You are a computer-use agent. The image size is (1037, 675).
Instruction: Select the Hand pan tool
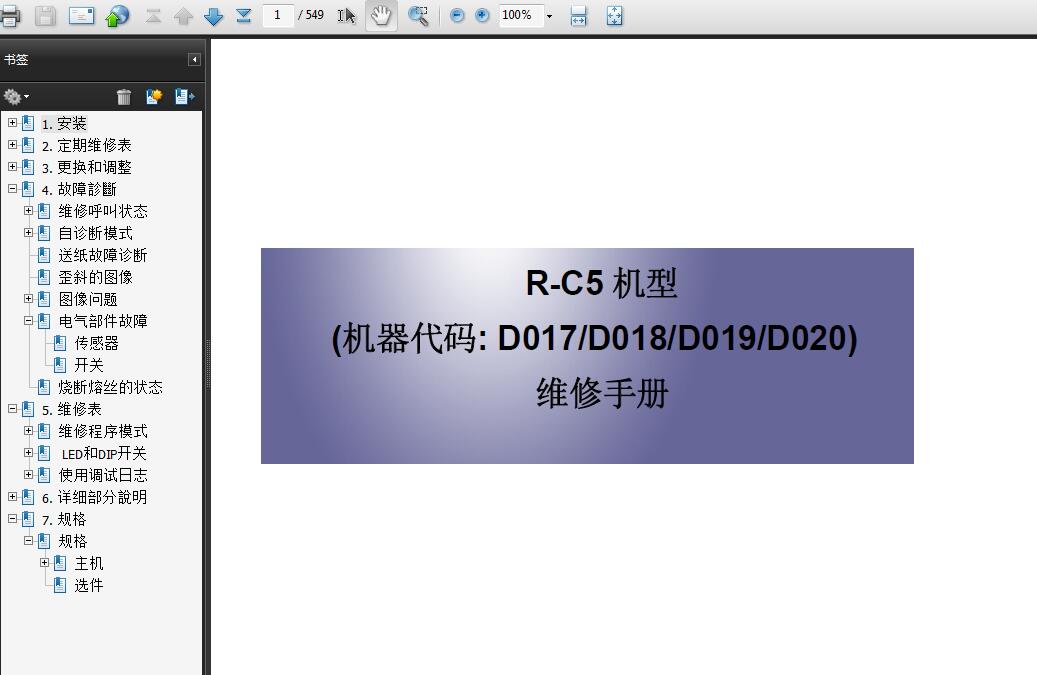(381, 16)
